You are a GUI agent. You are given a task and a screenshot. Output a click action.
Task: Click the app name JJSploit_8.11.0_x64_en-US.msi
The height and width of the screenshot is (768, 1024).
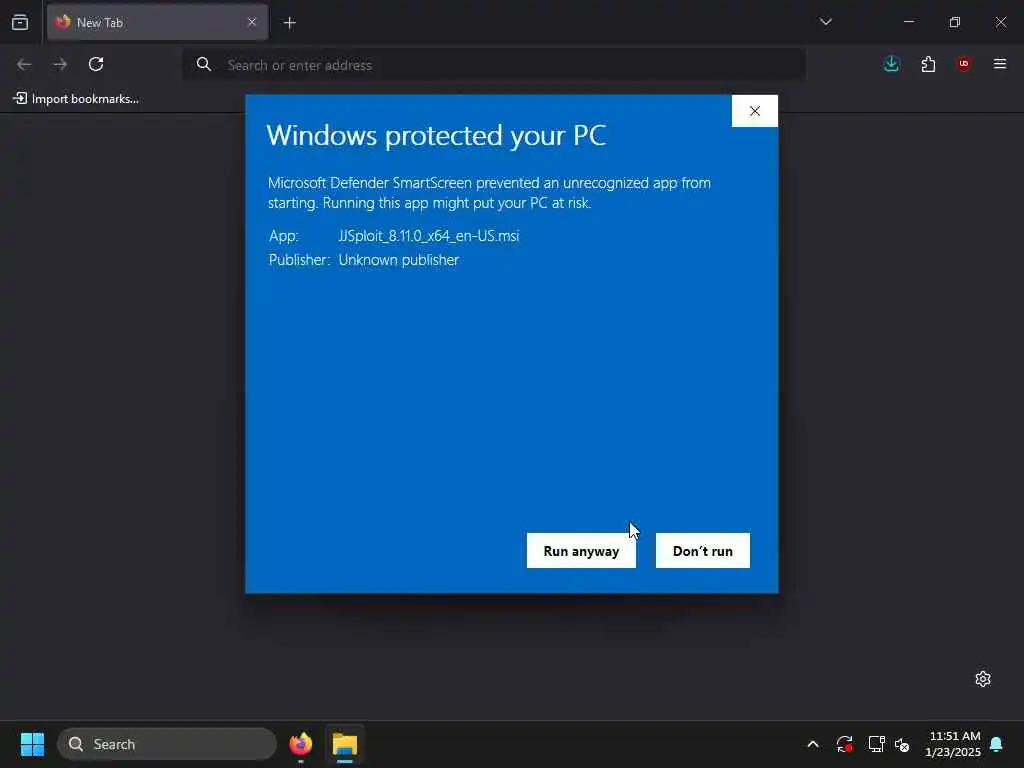[428, 236]
